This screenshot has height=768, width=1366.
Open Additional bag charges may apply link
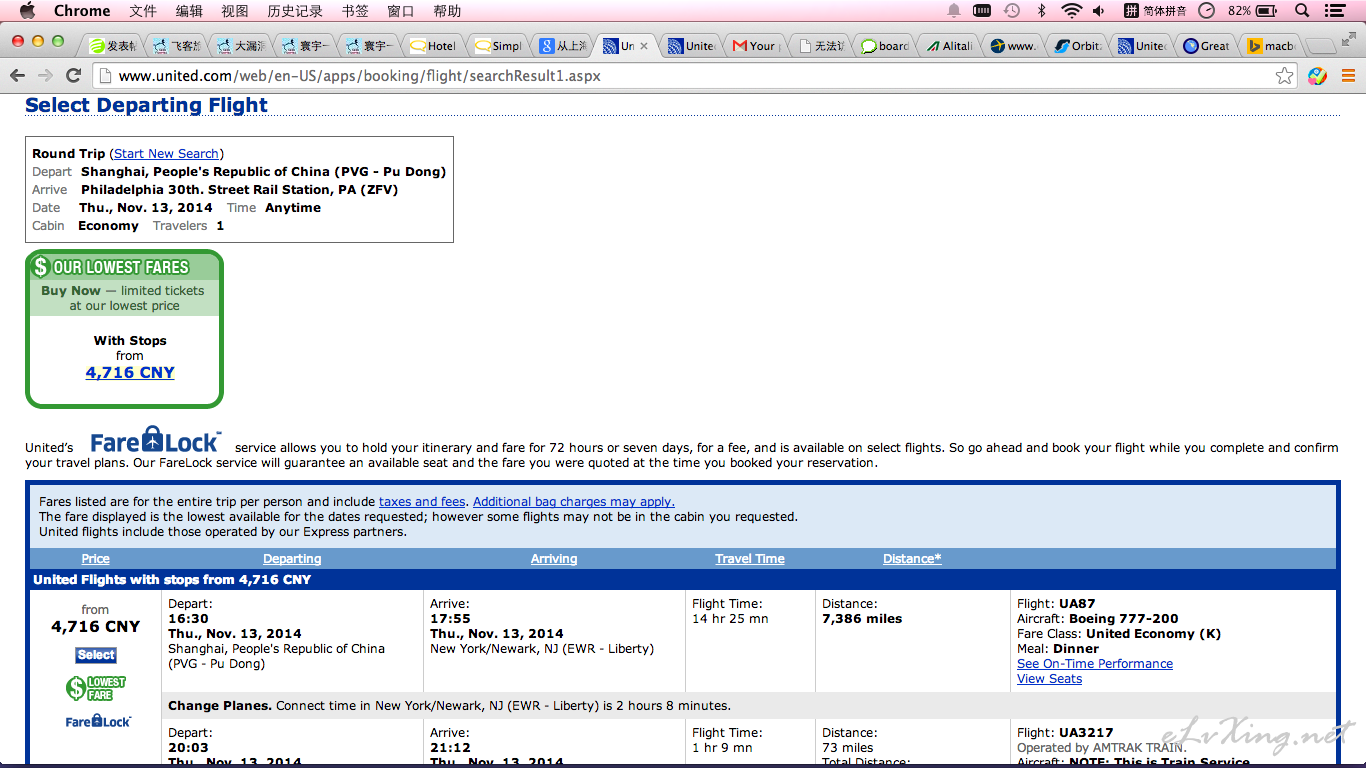[x=574, y=502]
